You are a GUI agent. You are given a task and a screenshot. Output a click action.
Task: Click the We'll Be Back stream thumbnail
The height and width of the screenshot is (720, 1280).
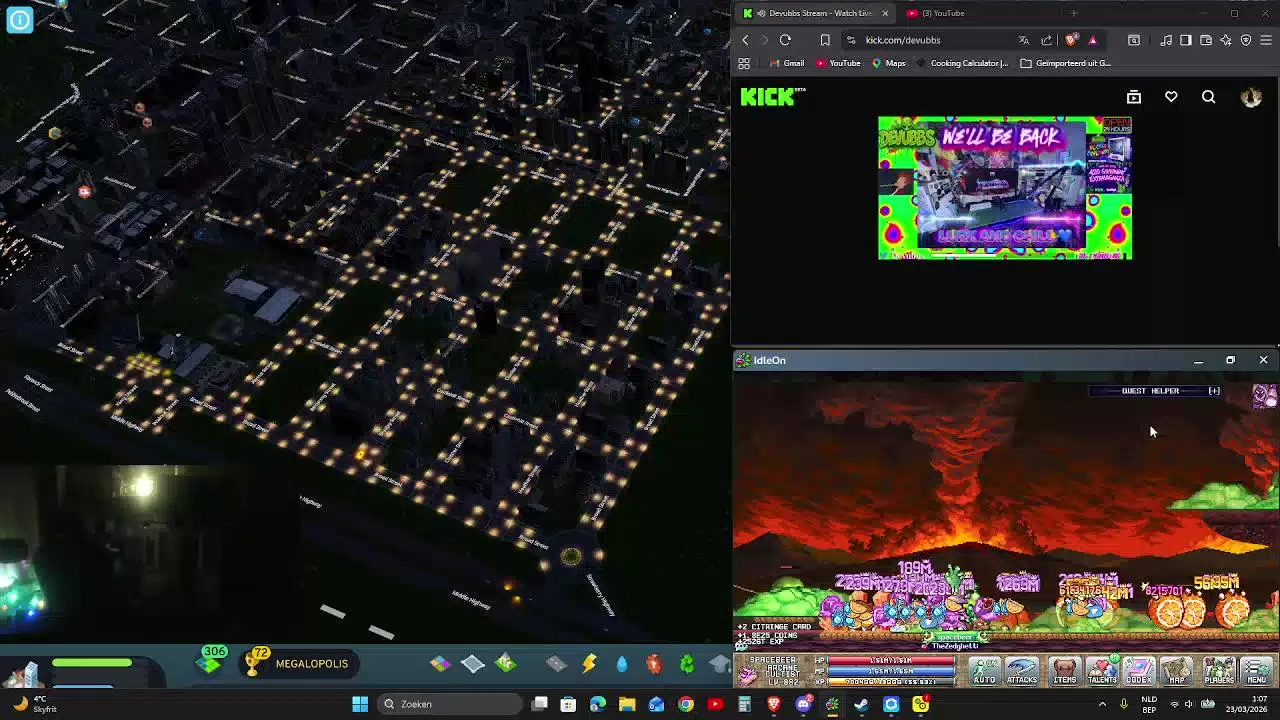point(1005,188)
